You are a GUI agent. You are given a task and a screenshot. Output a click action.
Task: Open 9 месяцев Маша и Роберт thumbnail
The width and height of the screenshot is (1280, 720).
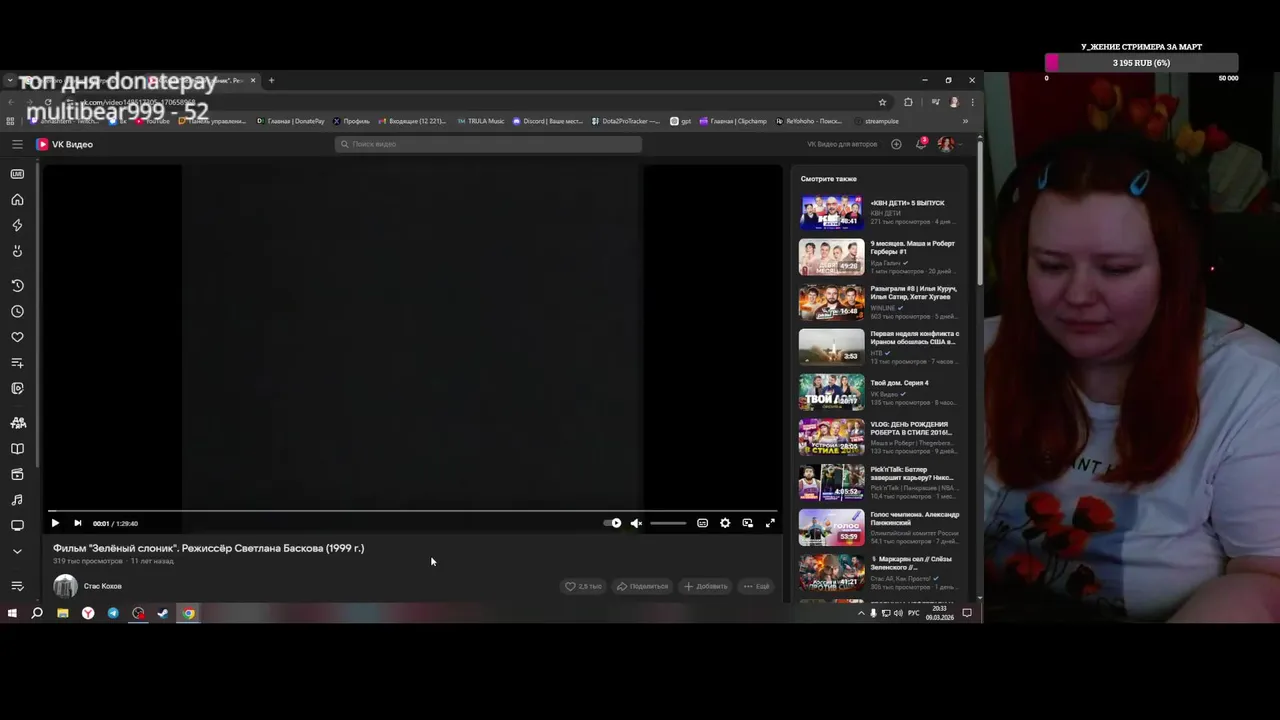[x=831, y=257]
